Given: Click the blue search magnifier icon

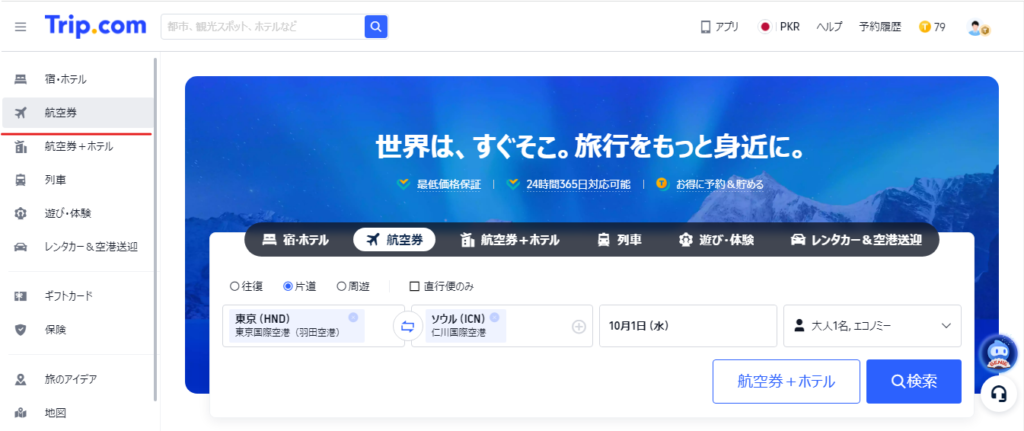Looking at the screenshot, I should [x=376, y=27].
